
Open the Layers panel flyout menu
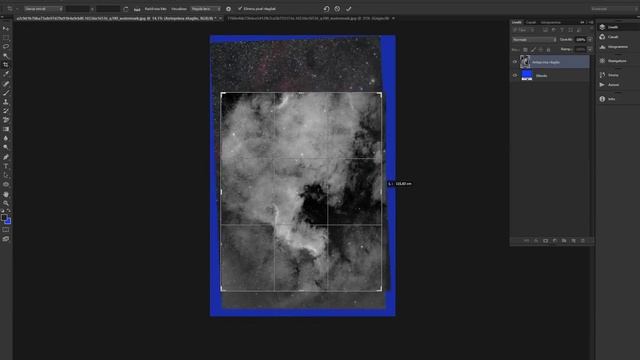coord(591,22)
